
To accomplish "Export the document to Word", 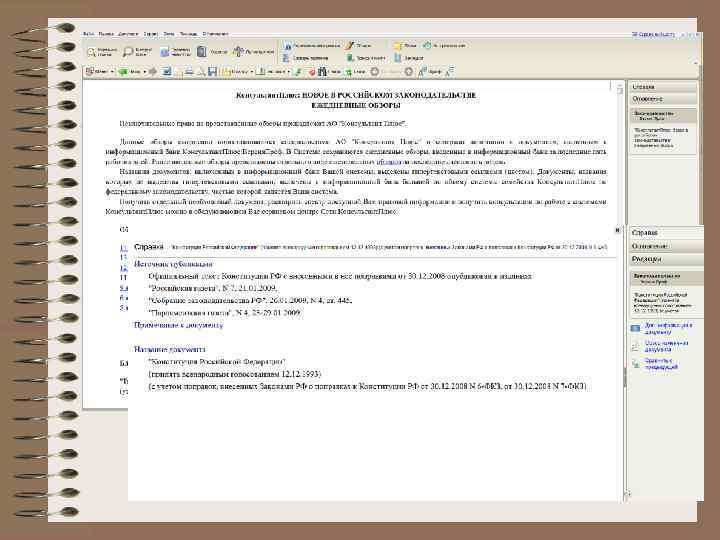I will click(x=167, y=72).
